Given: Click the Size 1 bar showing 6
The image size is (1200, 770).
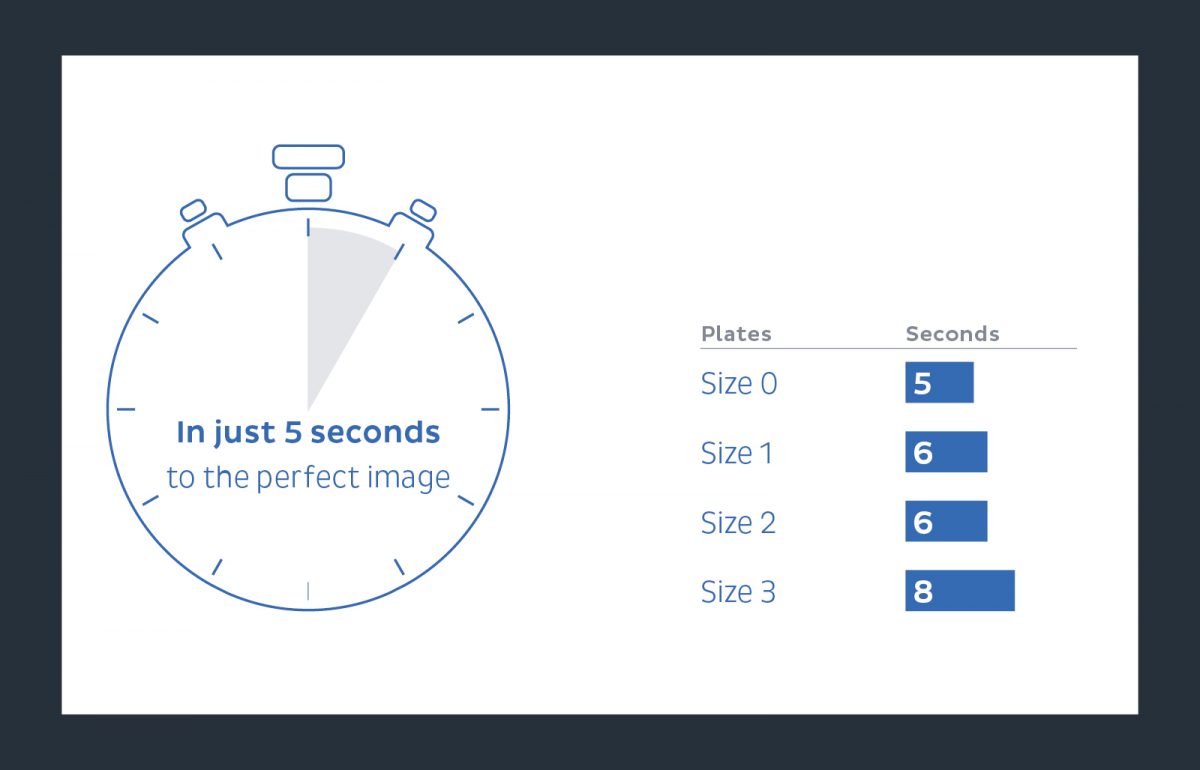Looking at the screenshot, I should tap(946, 452).
